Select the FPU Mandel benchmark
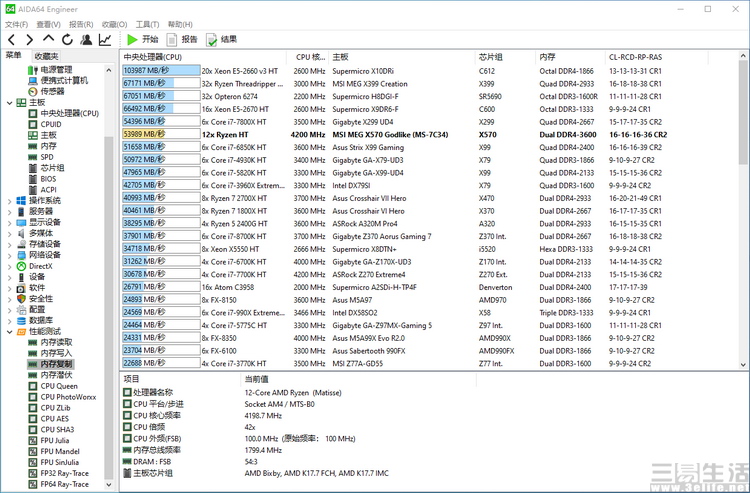Viewport: 750px width, 493px height. point(60,451)
